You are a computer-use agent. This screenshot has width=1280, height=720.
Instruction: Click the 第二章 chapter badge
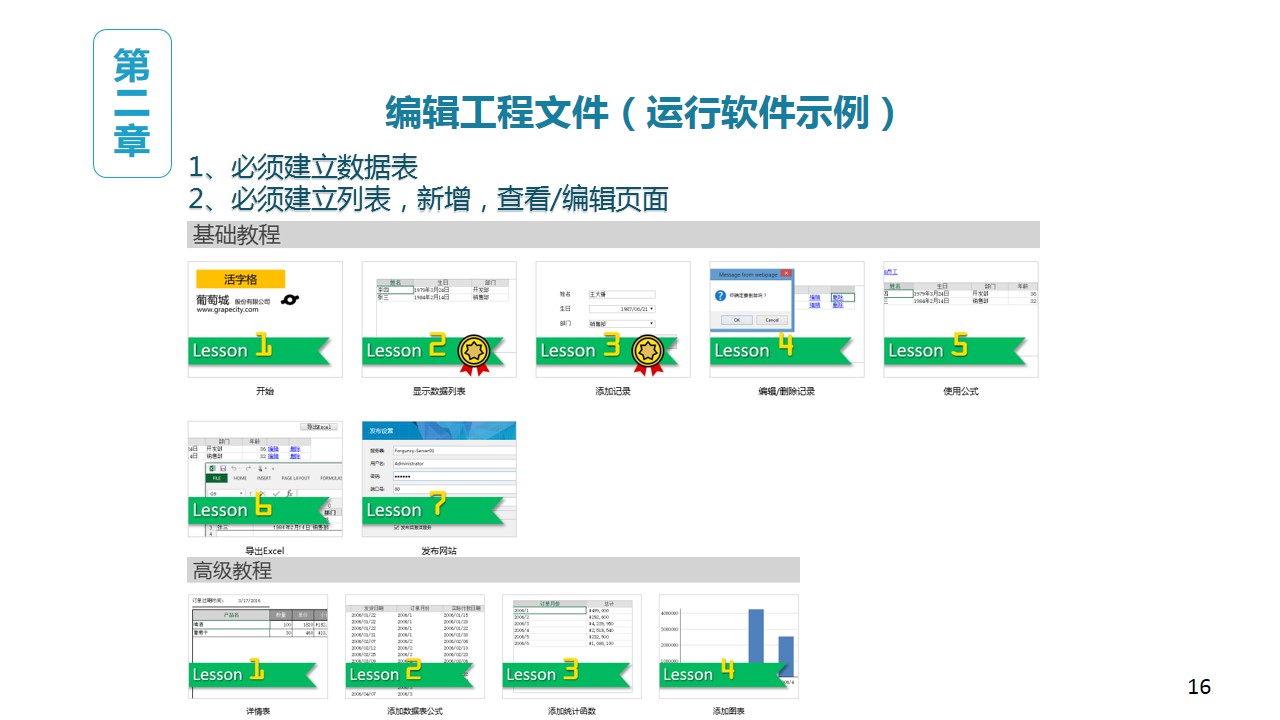132,104
